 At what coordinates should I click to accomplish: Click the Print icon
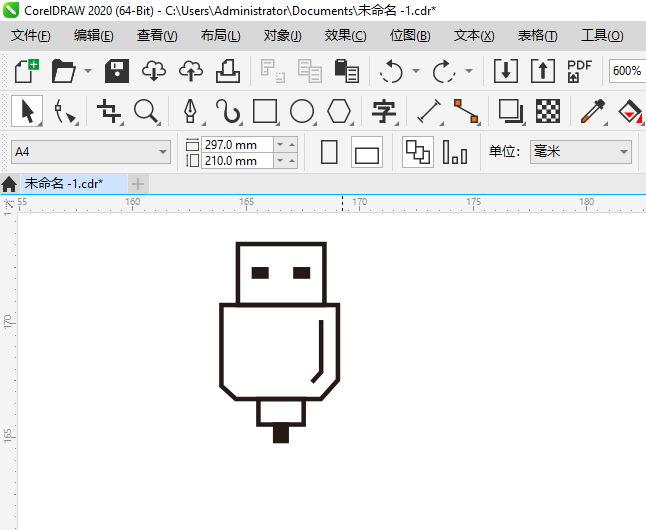point(227,71)
